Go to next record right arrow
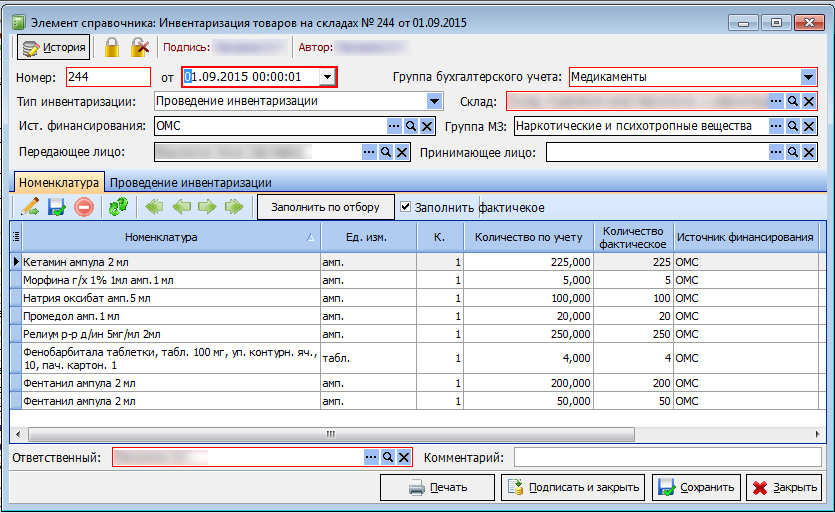The image size is (835, 513). 207,207
